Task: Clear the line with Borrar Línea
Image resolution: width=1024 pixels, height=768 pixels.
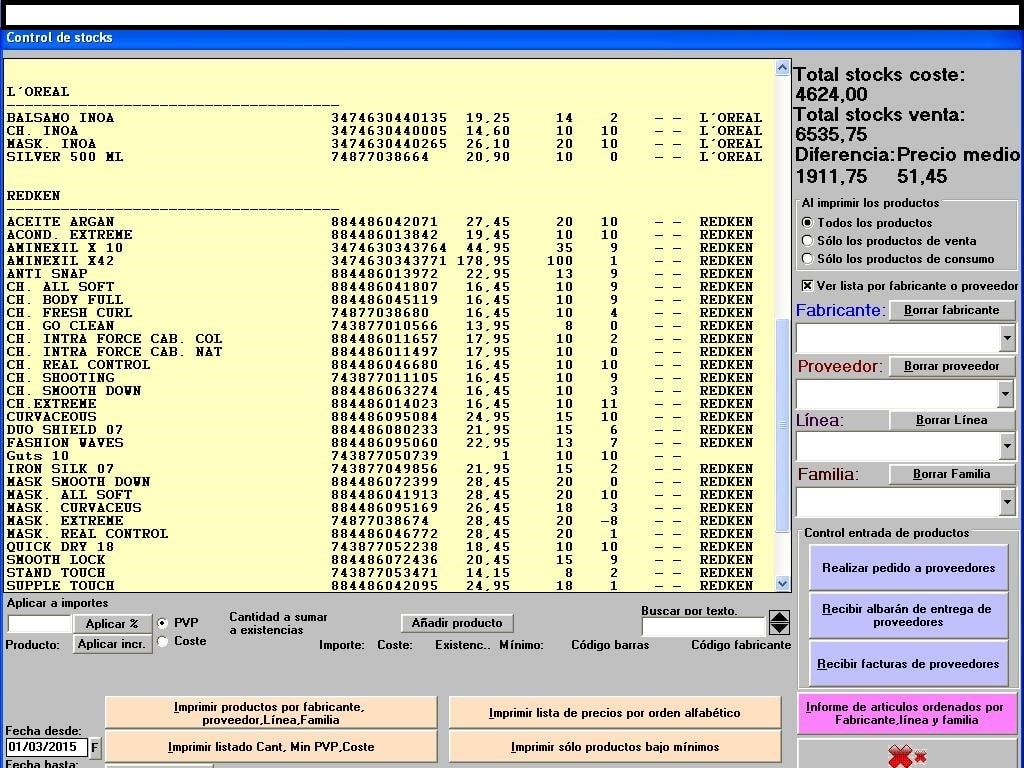Action: pyautogui.click(x=952, y=420)
